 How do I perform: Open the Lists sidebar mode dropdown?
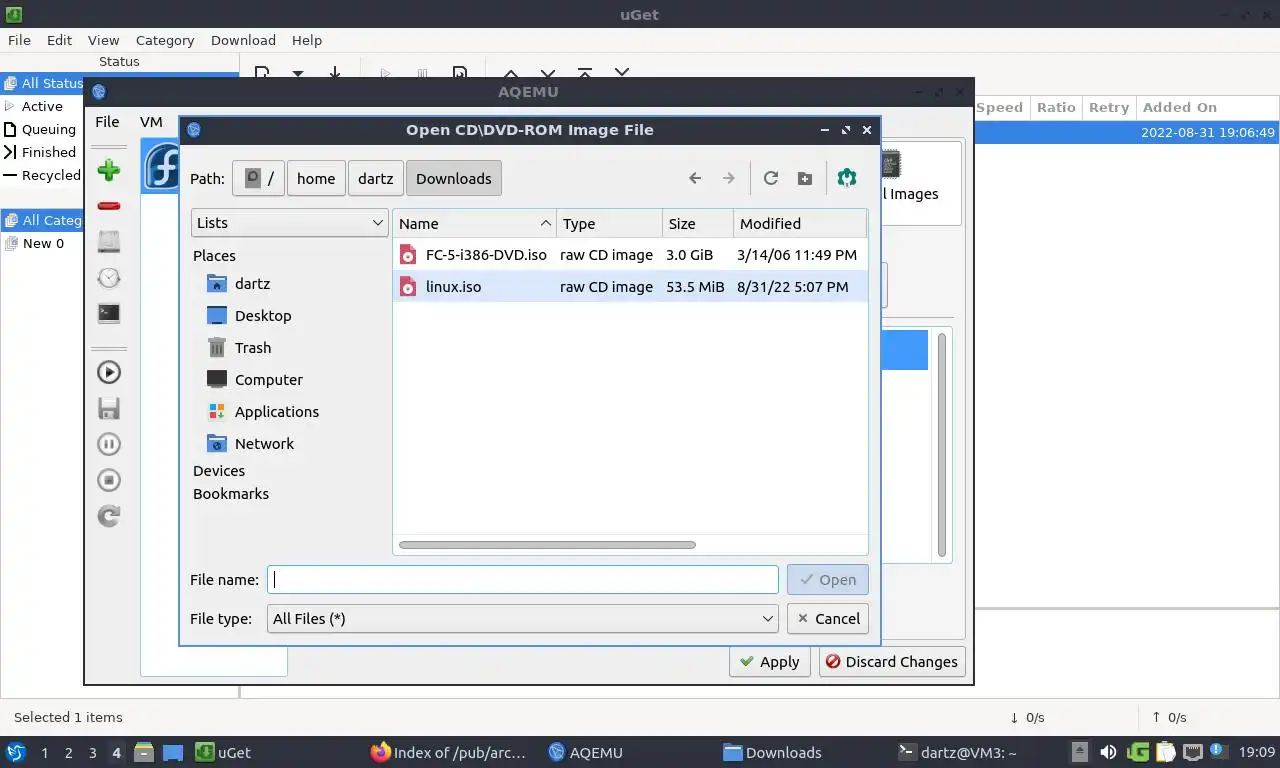pyautogui.click(x=289, y=223)
